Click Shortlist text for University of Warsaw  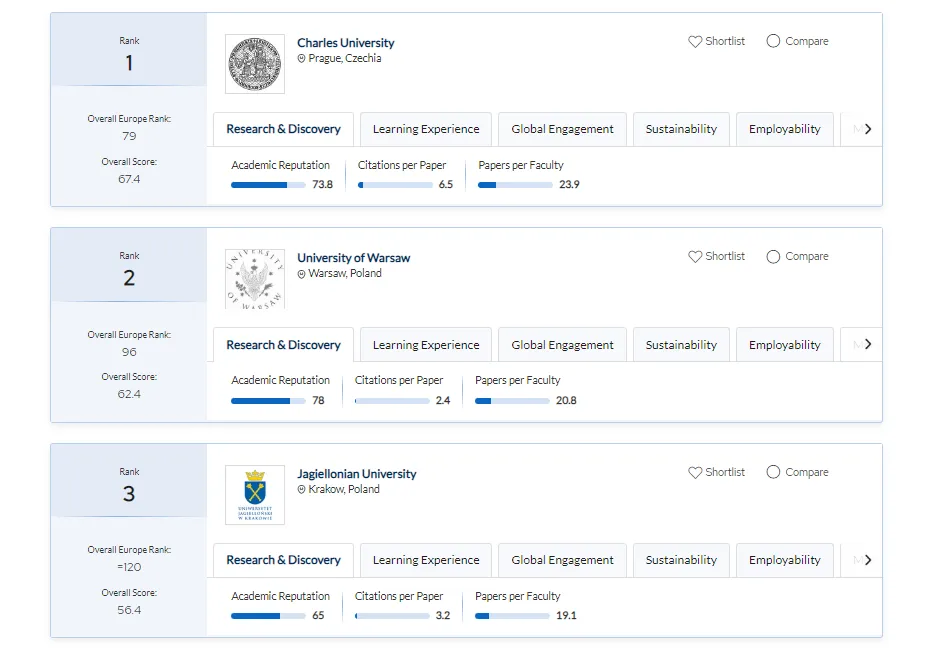[x=725, y=257]
